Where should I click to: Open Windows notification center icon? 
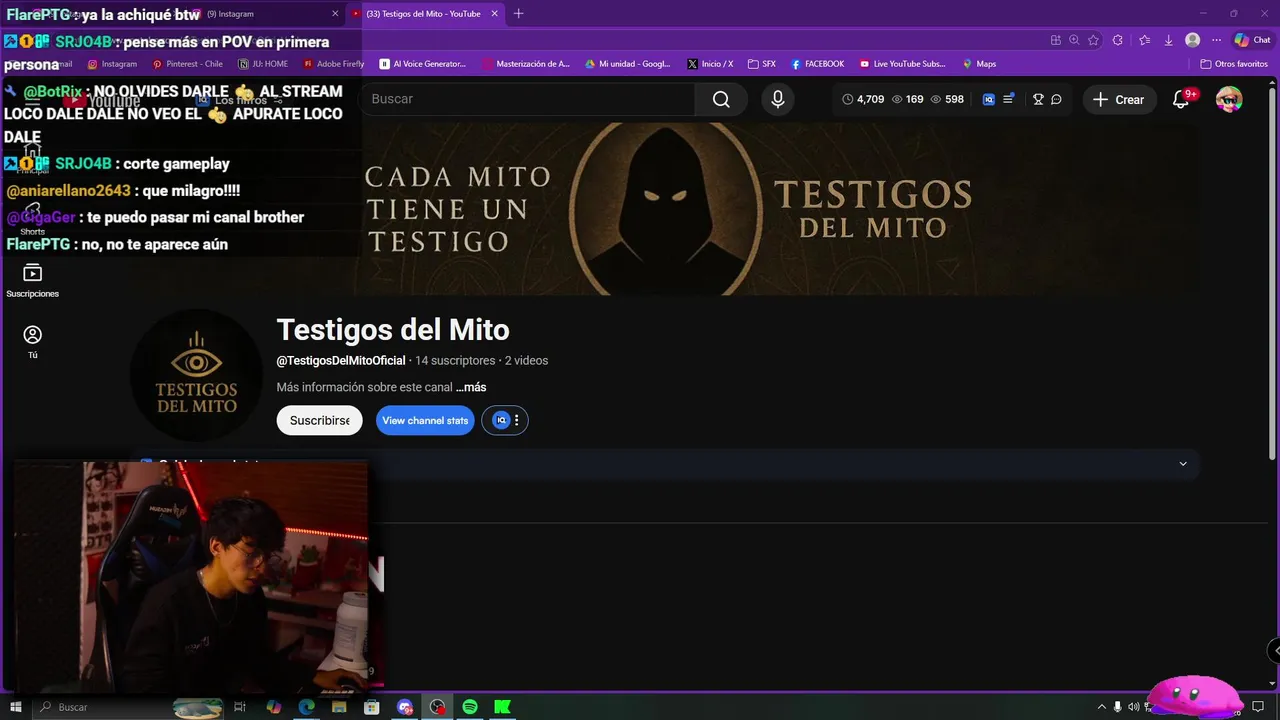point(1258,707)
